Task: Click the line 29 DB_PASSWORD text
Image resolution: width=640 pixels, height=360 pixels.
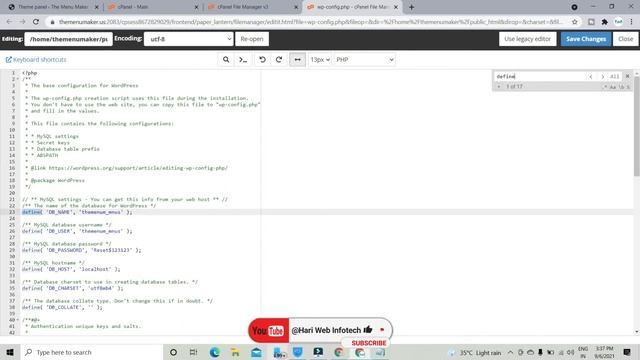Action: (81, 250)
